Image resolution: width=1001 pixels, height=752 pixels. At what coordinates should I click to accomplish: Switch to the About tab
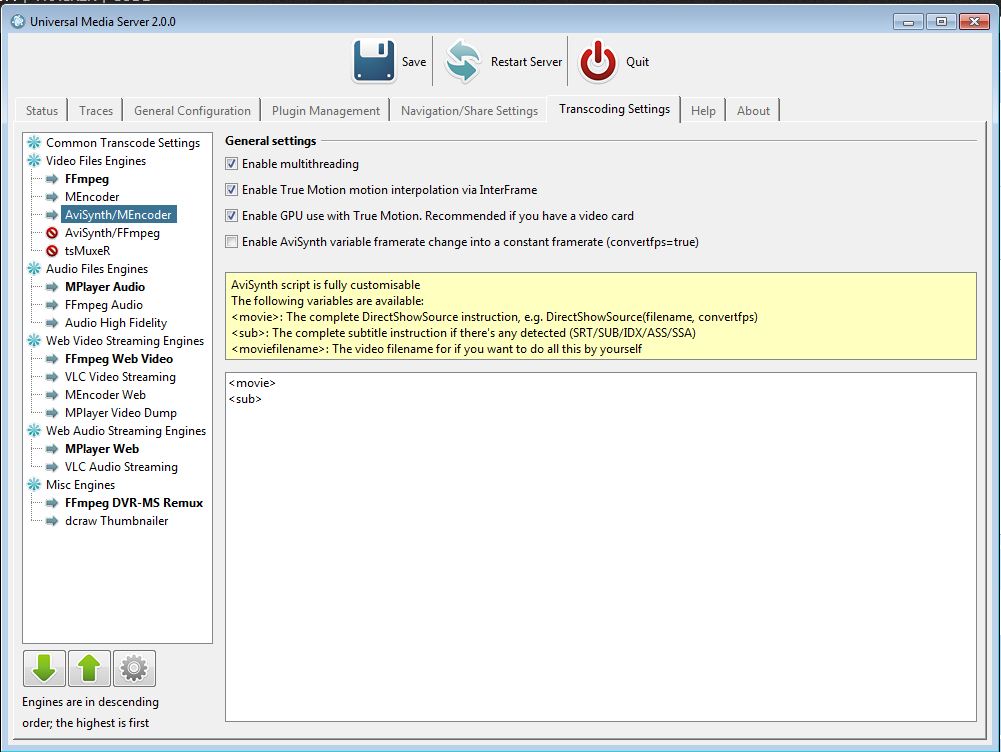pos(753,110)
